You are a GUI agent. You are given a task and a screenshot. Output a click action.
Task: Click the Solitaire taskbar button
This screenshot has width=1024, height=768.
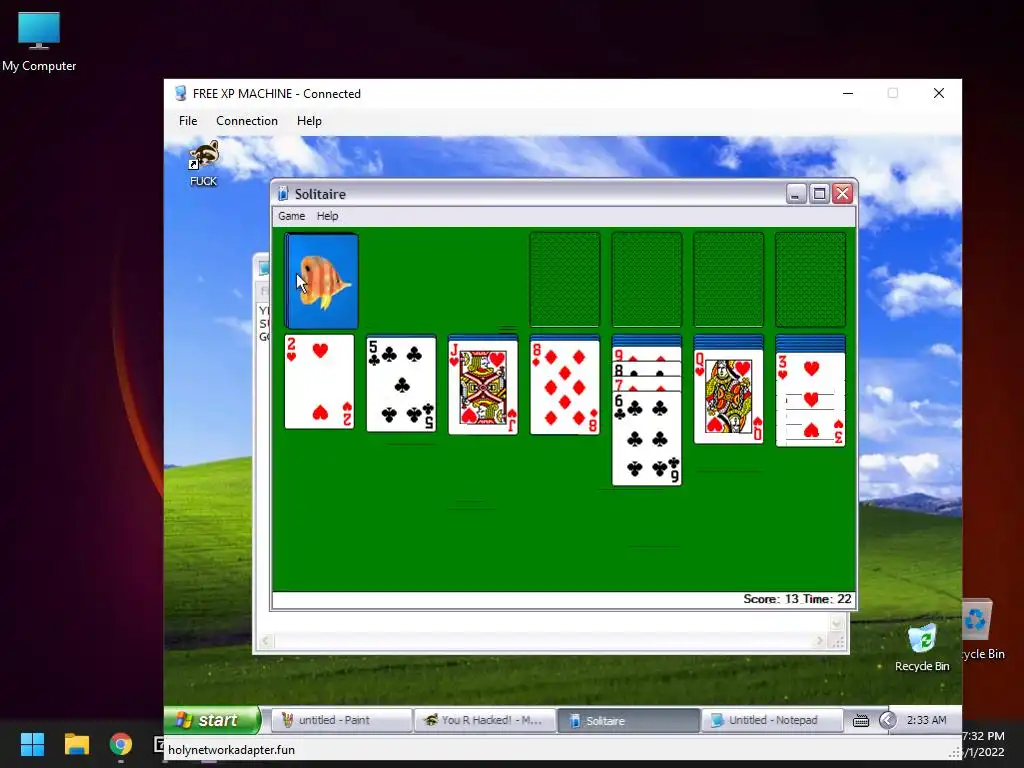628,720
